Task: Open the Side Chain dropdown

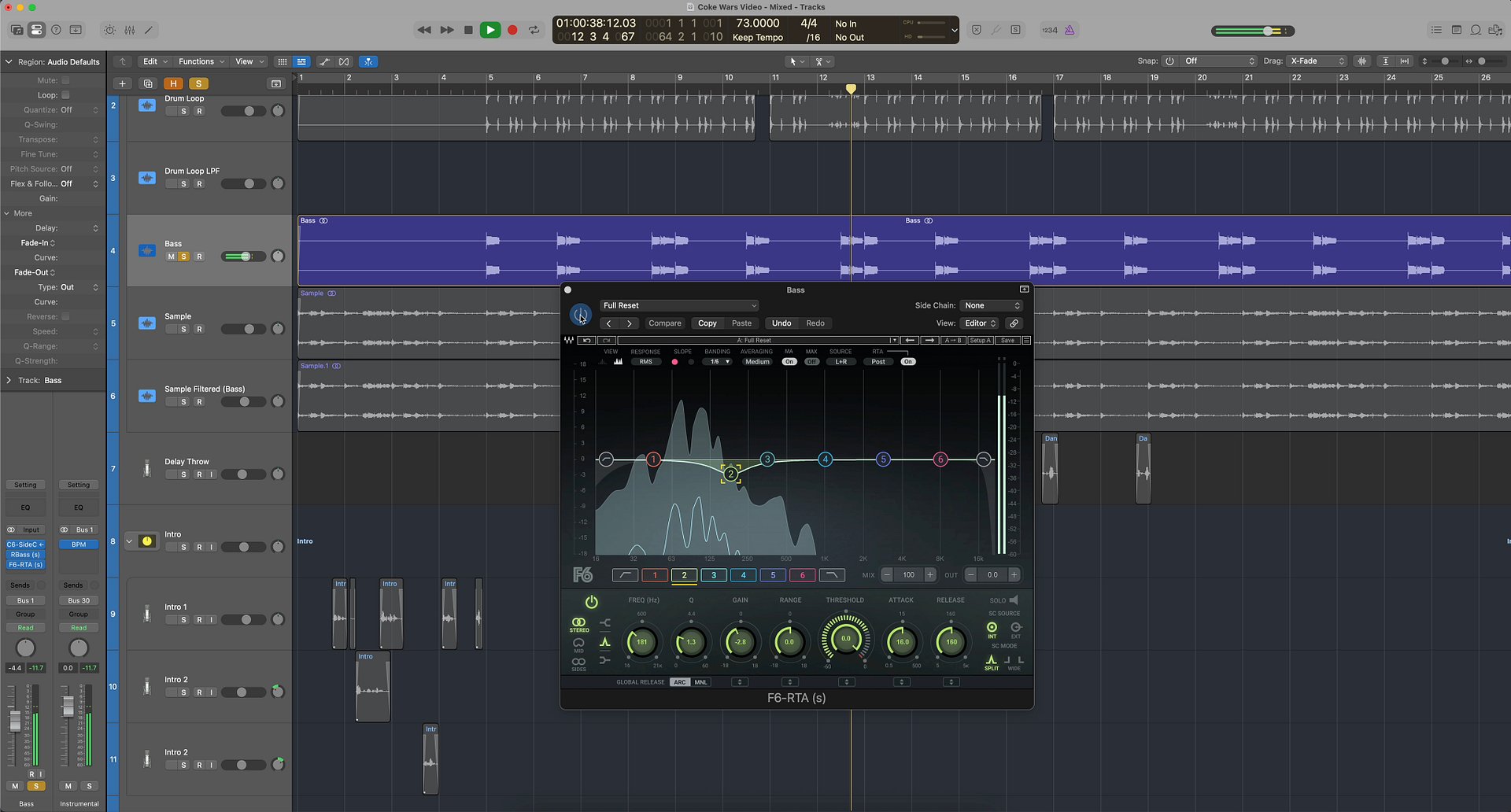Action: click(992, 305)
